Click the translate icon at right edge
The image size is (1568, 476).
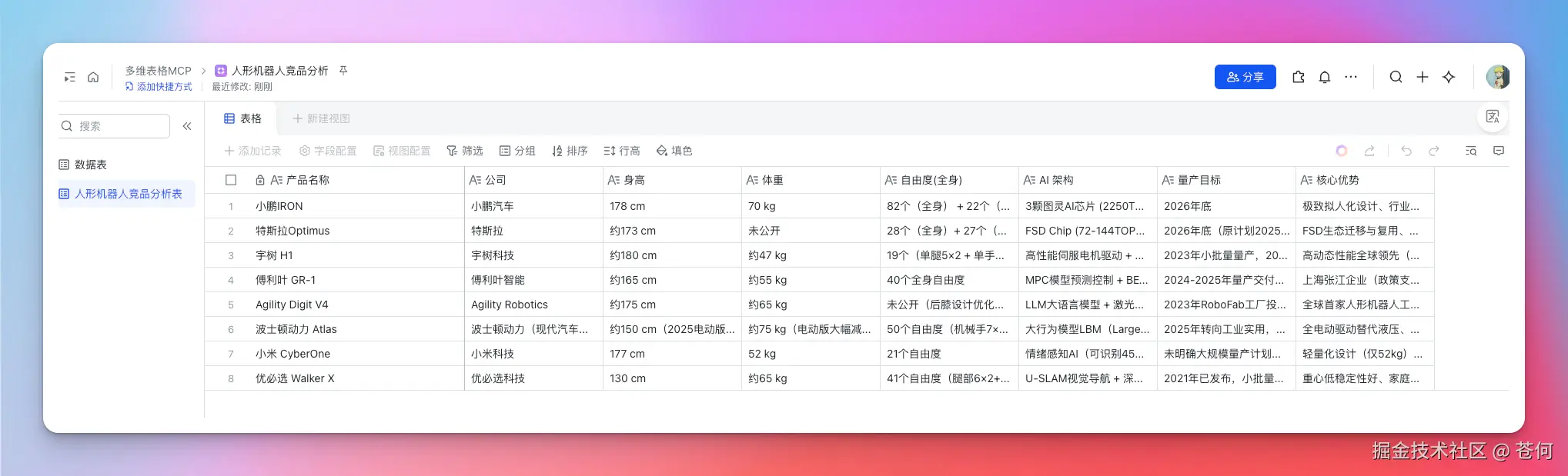tap(1493, 117)
